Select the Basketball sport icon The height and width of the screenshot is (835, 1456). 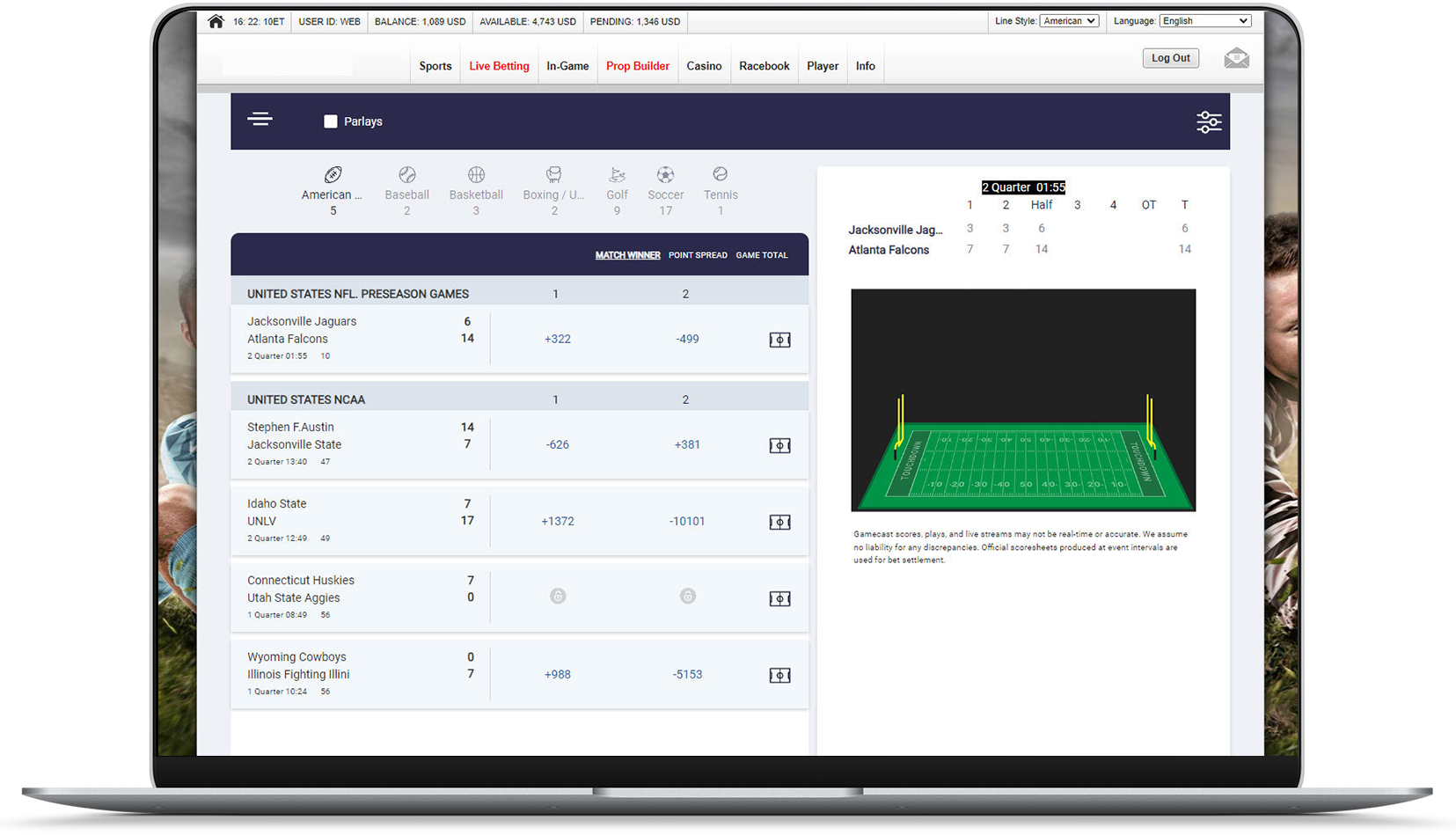(x=476, y=174)
